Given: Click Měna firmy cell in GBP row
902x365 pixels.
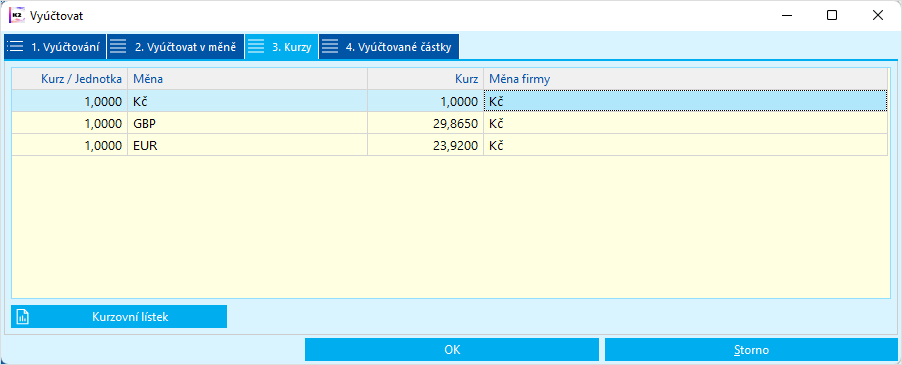Looking at the screenshot, I should tap(685, 123).
